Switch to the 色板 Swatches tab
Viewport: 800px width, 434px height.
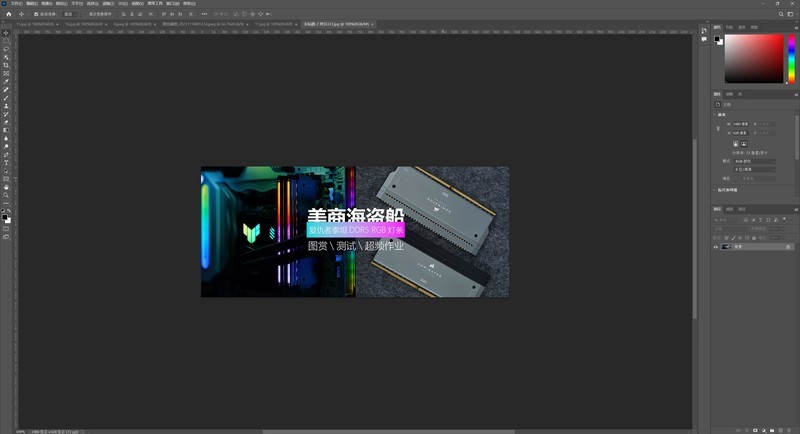coord(729,27)
